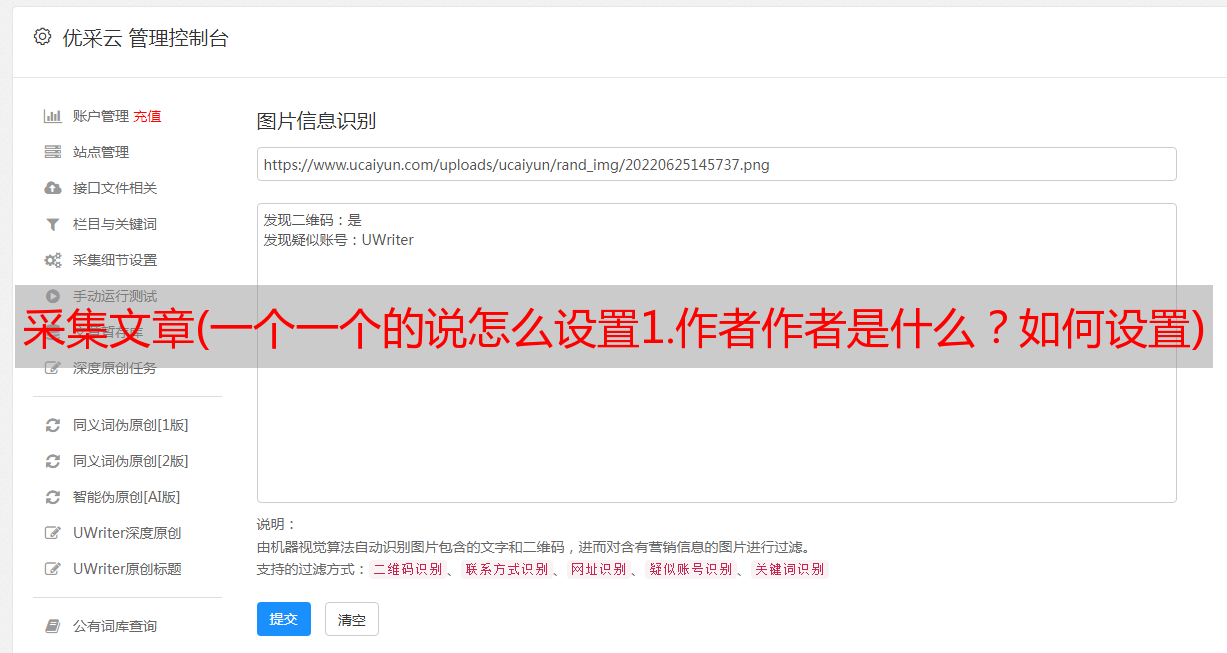The height and width of the screenshot is (653, 1227).
Task: Click the gear icon beside 优采云 管理控制台
Action: [42, 37]
